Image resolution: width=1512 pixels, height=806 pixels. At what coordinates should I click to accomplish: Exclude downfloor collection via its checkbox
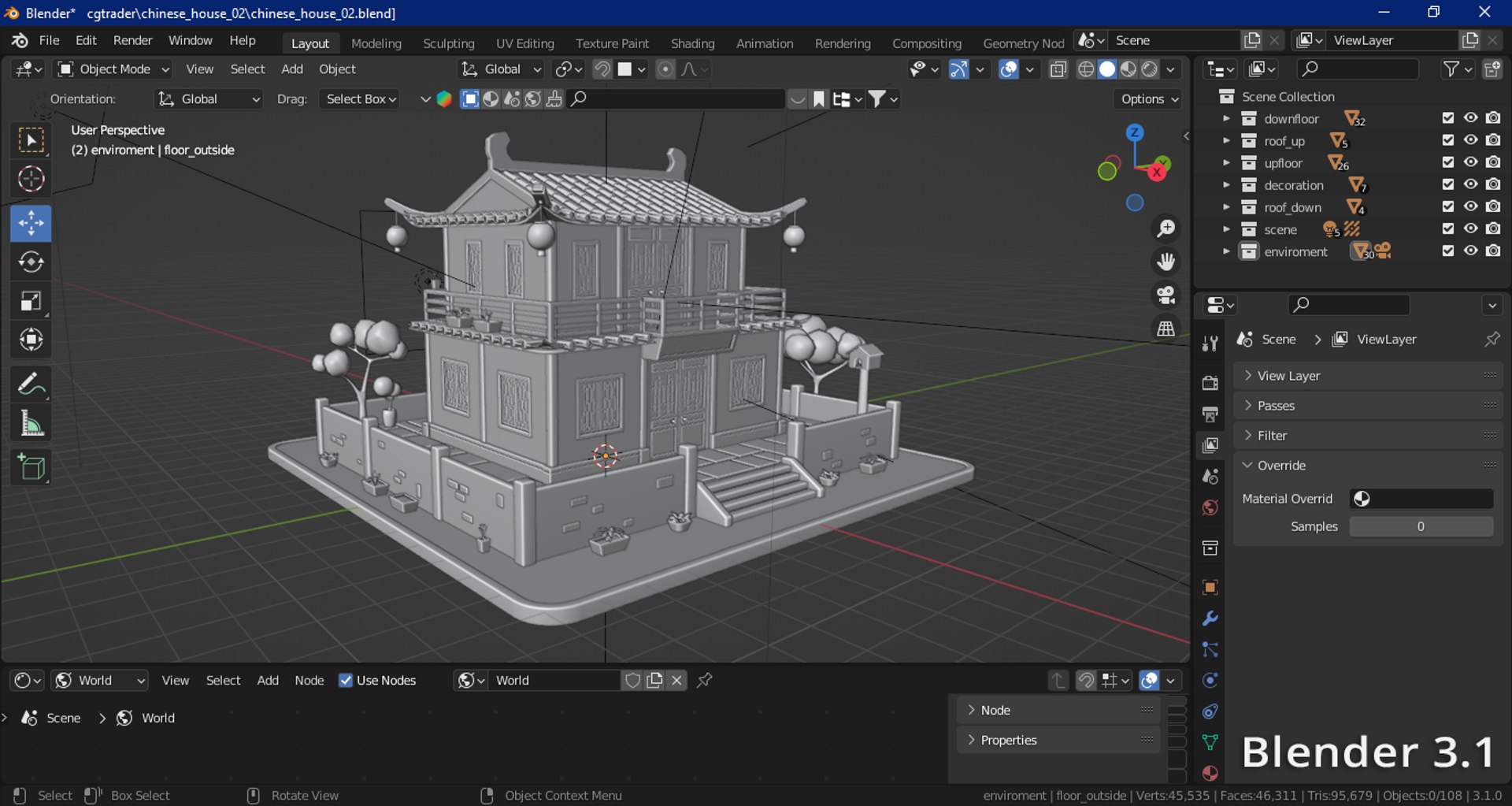coord(1447,118)
